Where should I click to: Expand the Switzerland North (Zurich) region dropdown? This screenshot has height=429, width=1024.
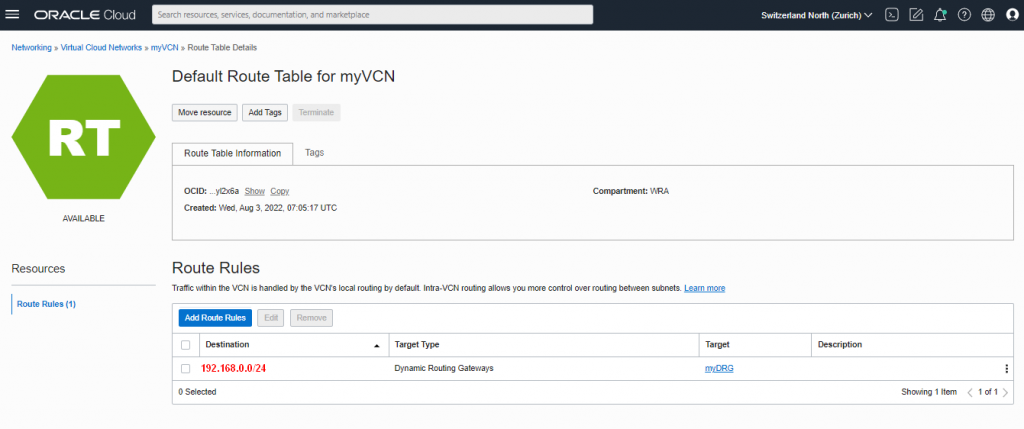pyautogui.click(x=816, y=15)
